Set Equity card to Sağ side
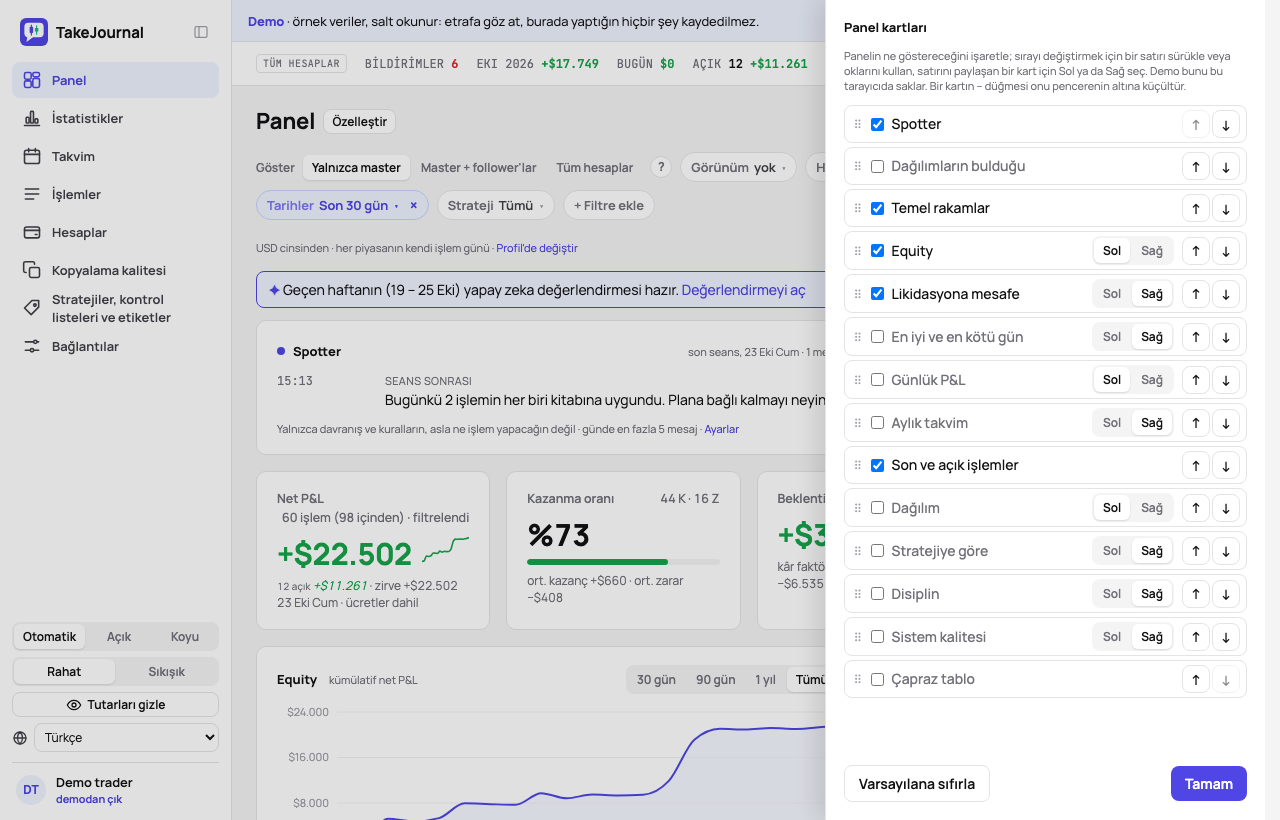The width and height of the screenshot is (1280, 820). tap(1152, 251)
